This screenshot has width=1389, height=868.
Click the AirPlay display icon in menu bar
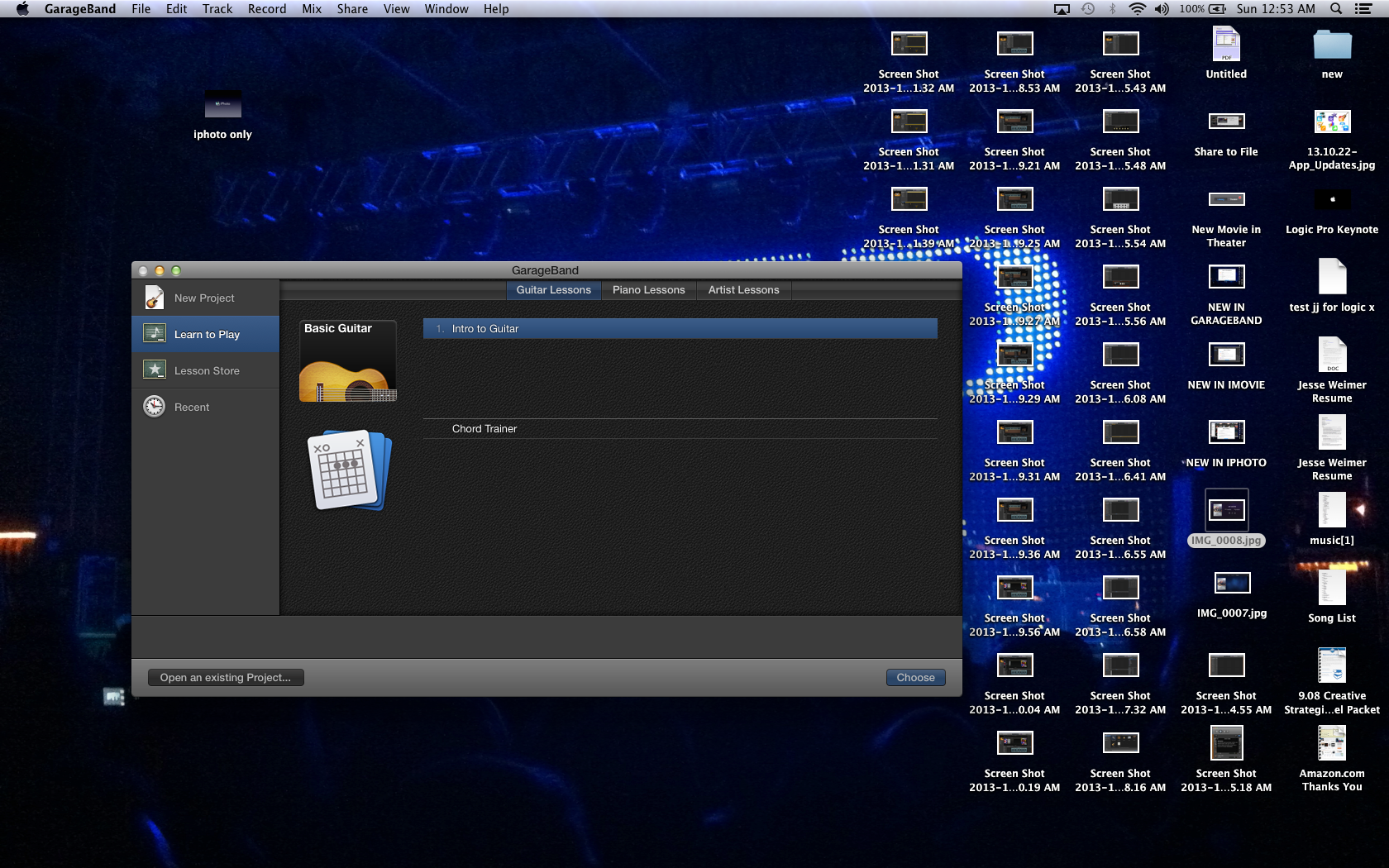pos(1062,9)
